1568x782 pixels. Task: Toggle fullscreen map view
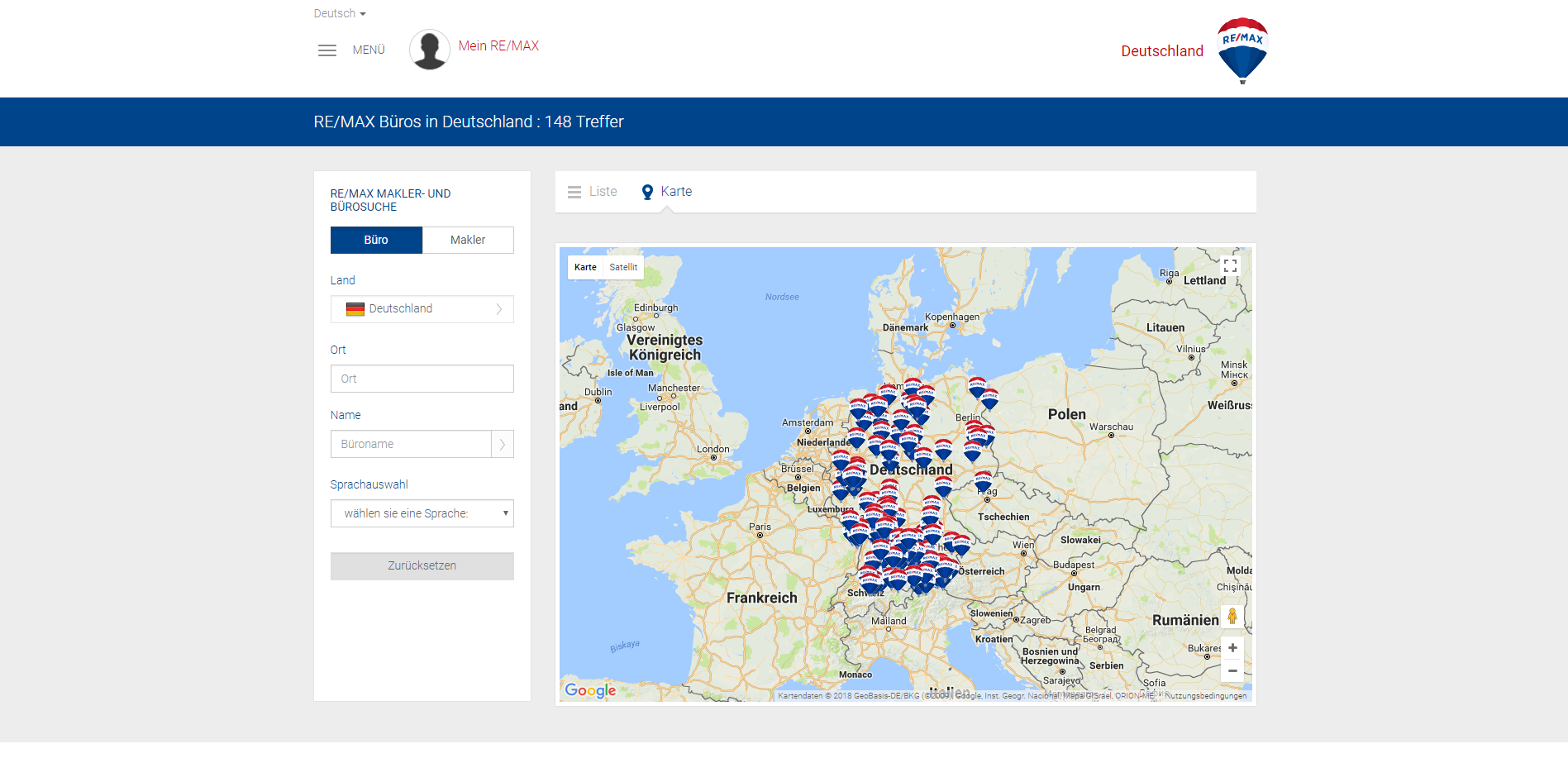coord(1230,266)
